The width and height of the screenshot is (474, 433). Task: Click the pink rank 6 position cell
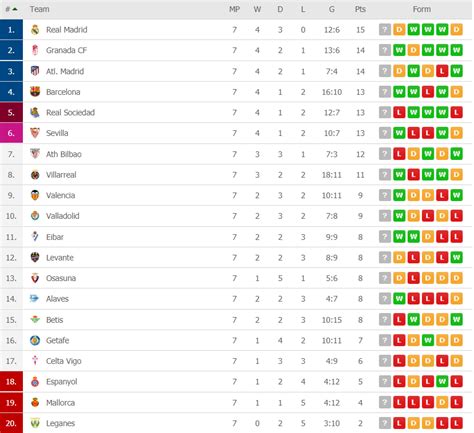pyautogui.click(x=11, y=133)
